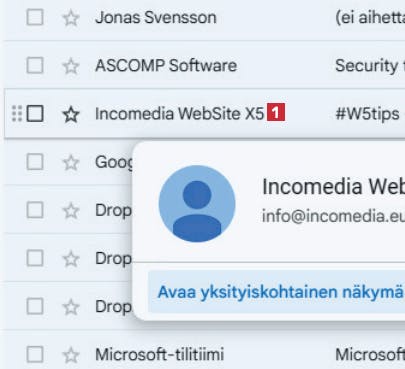Click the drag handle on Incomedia row

click(x=17, y=114)
